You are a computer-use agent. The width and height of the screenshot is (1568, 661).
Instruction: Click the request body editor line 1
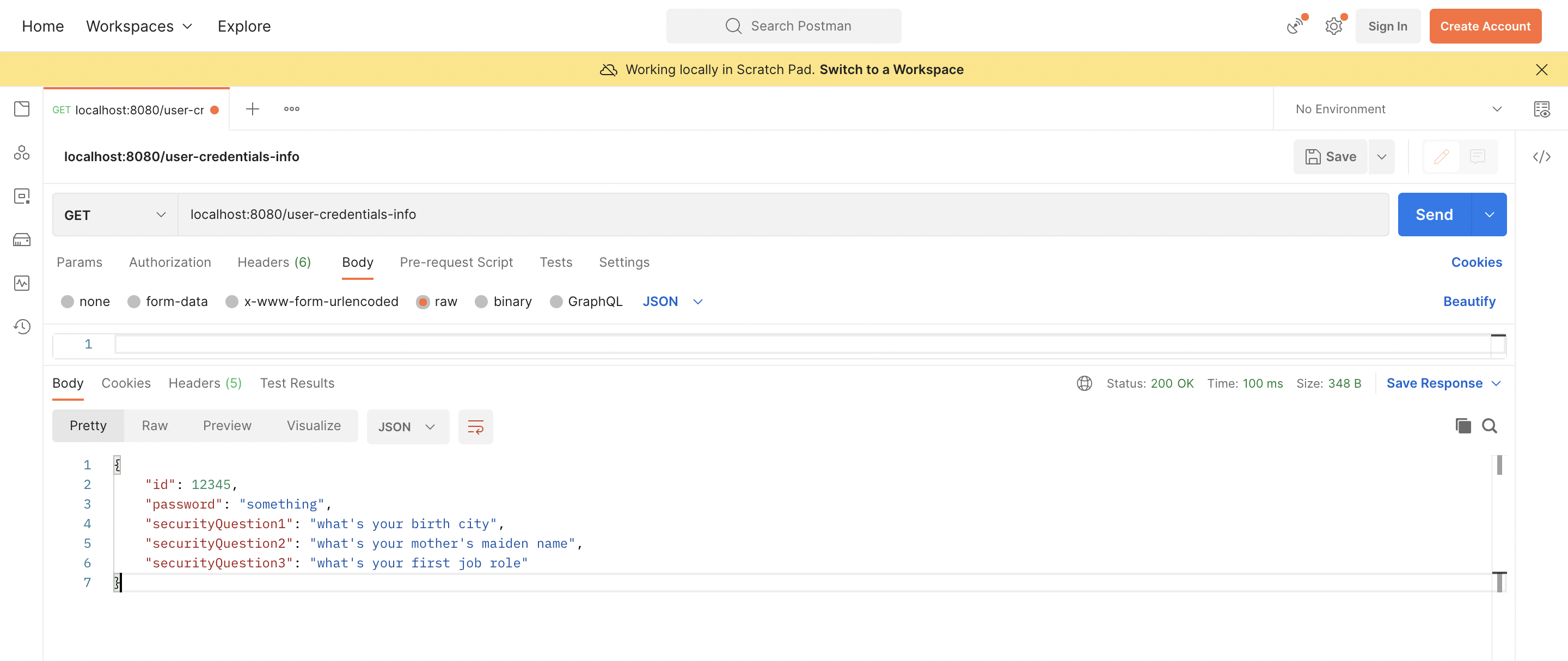point(803,345)
